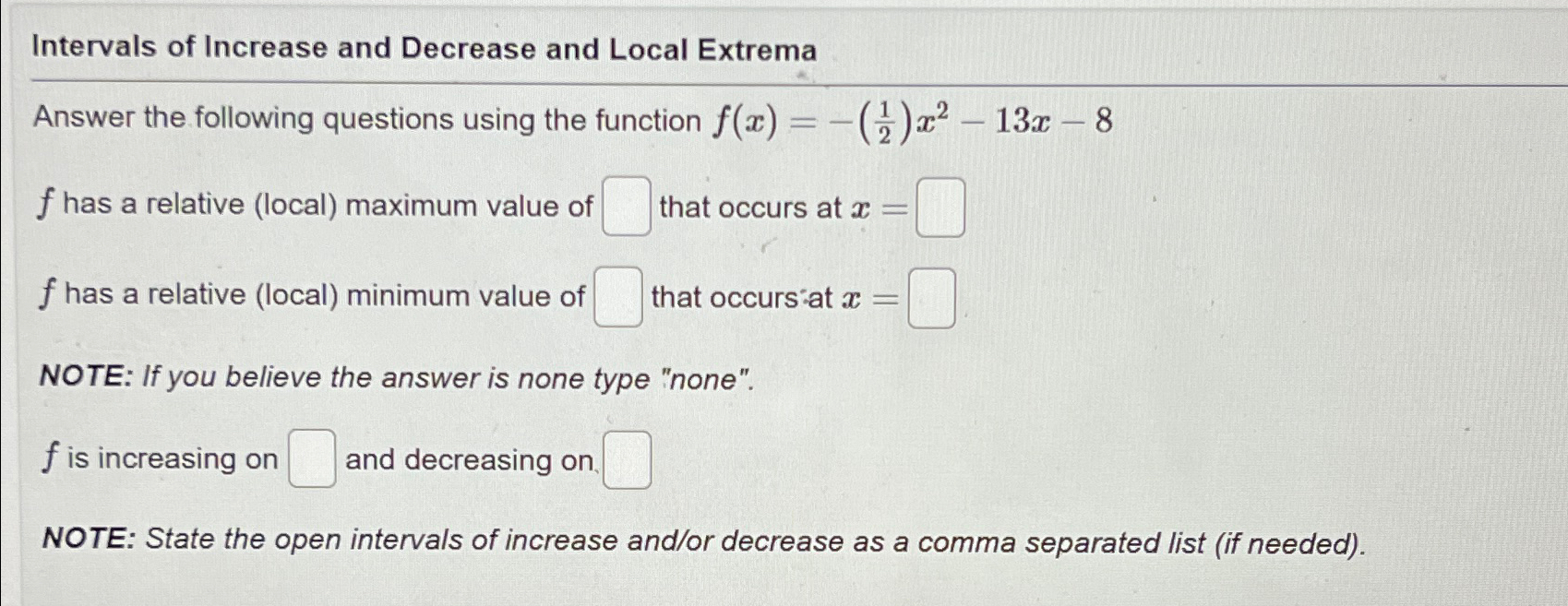Select the x-value box for the minimum
Image resolution: width=1568 pixels, height=606 pixels.
click(x=932, y=297)
